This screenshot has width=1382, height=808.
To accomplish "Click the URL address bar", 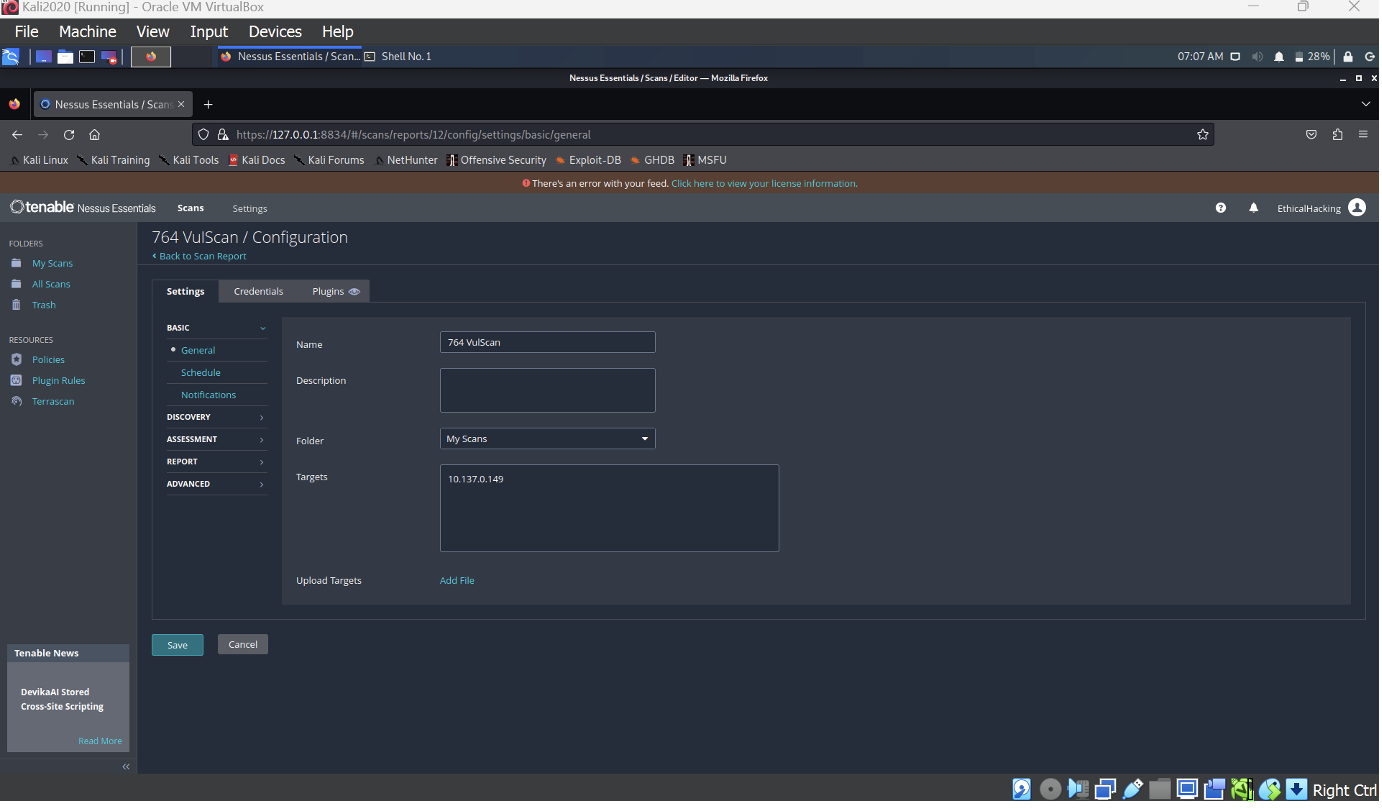I will pyautogui.click(x=702, y=134).
